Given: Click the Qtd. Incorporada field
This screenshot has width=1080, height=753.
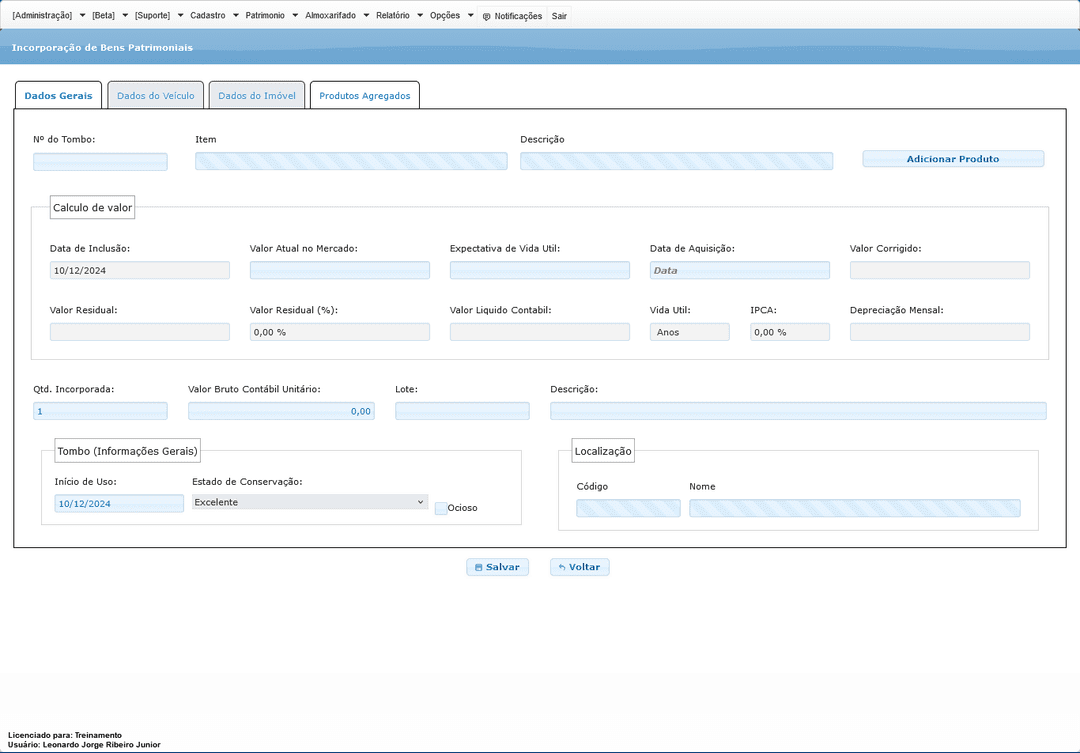Looking at the screenshot, I should coord(101,411).
